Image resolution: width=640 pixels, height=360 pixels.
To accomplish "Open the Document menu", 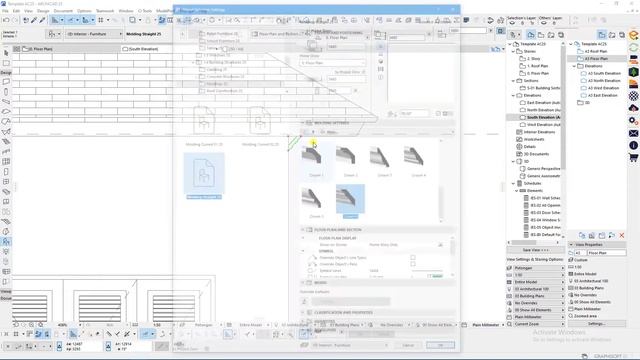I will 63,11.
